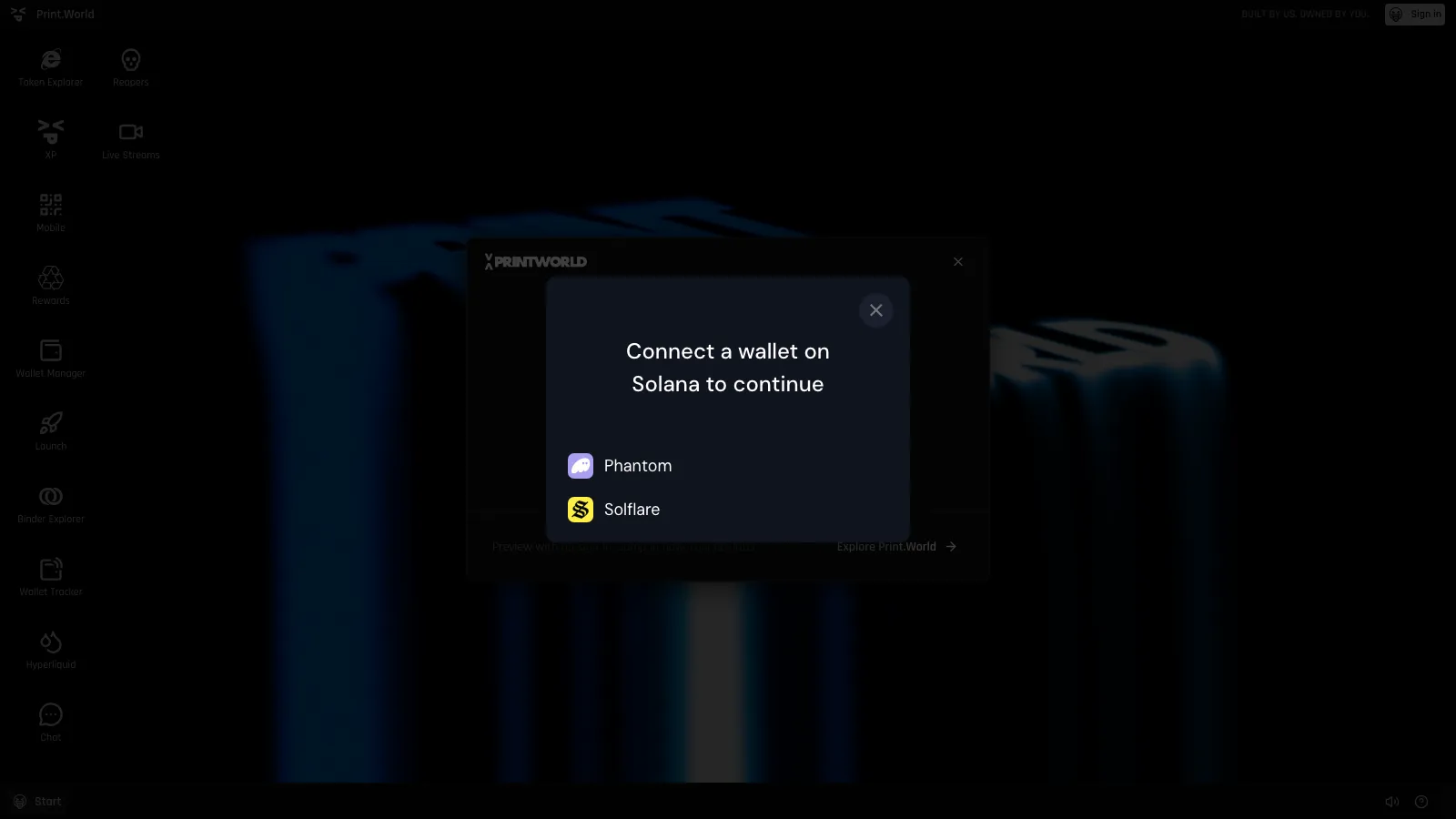
Task: Open the Hyperliquid icon
Action: pos(51,649)
